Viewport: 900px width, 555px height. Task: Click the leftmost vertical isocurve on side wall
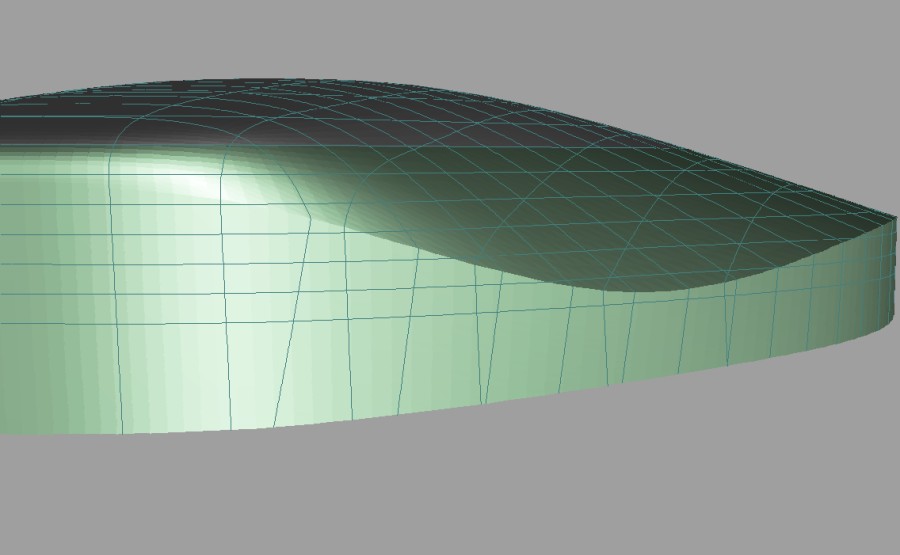[110, 300]
